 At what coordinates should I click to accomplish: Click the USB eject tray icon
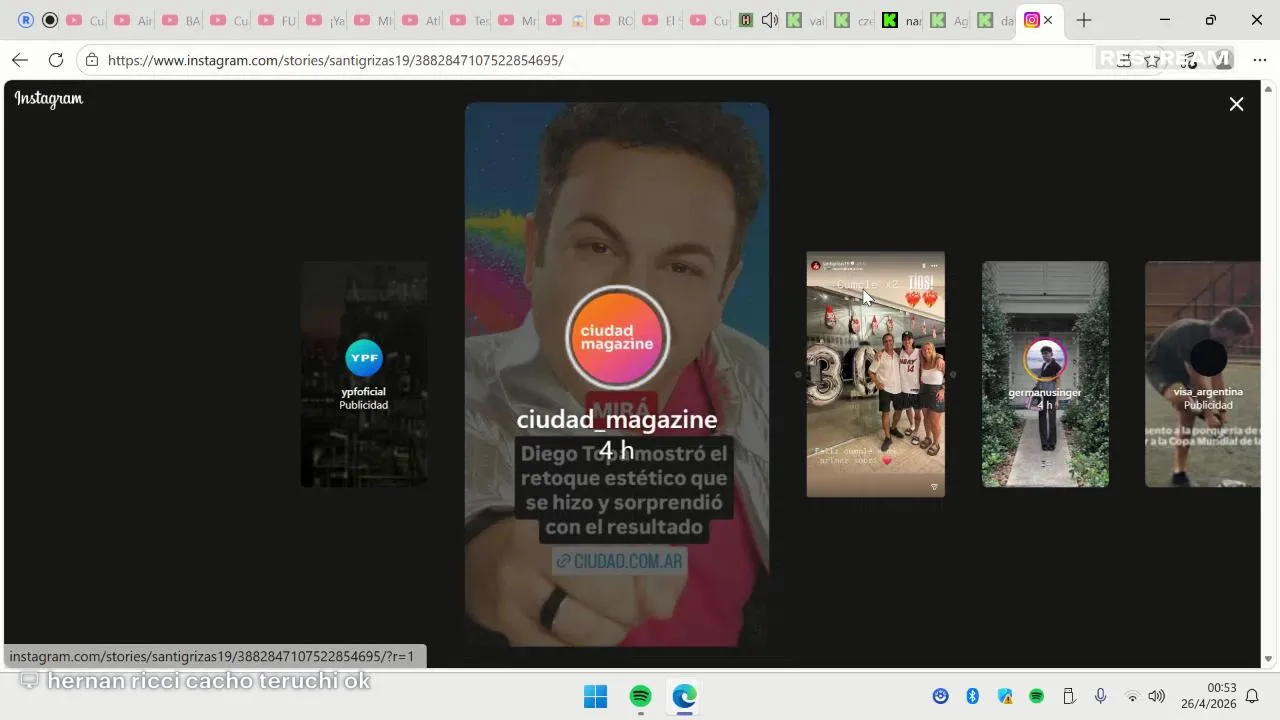pyautogui.click(x=1068, y=696)
